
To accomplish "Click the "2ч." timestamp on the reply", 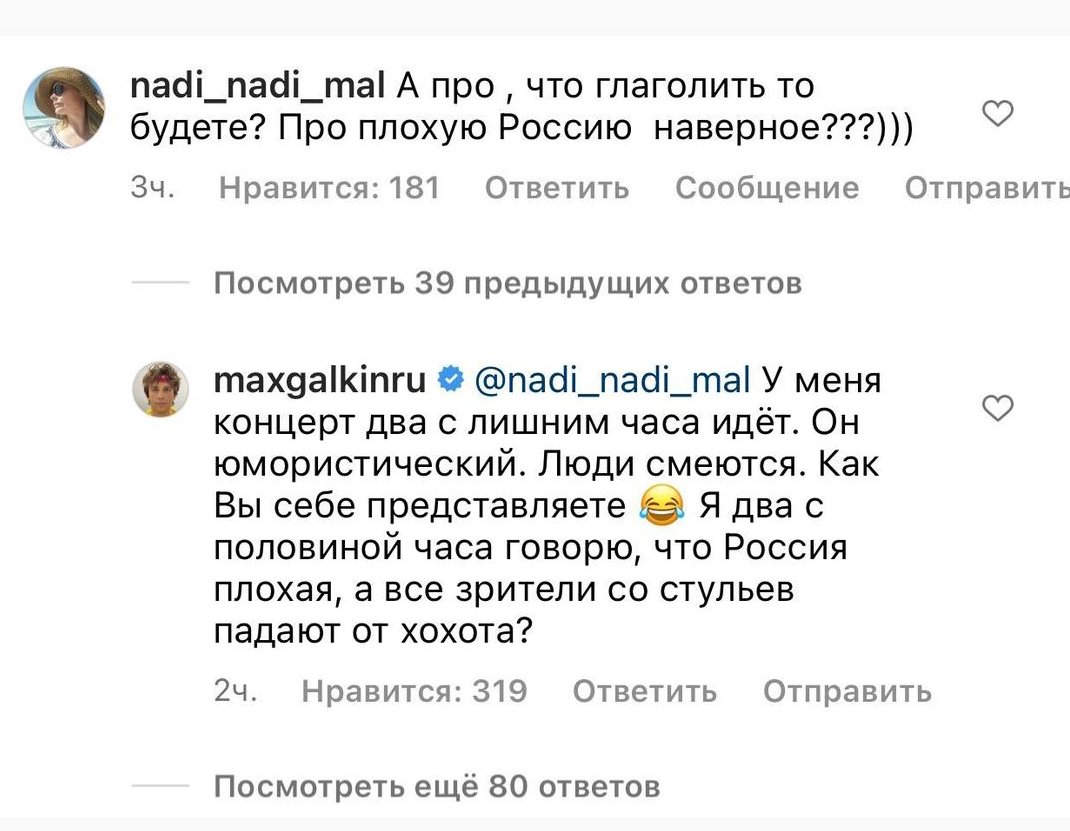I will click(236, 691).
